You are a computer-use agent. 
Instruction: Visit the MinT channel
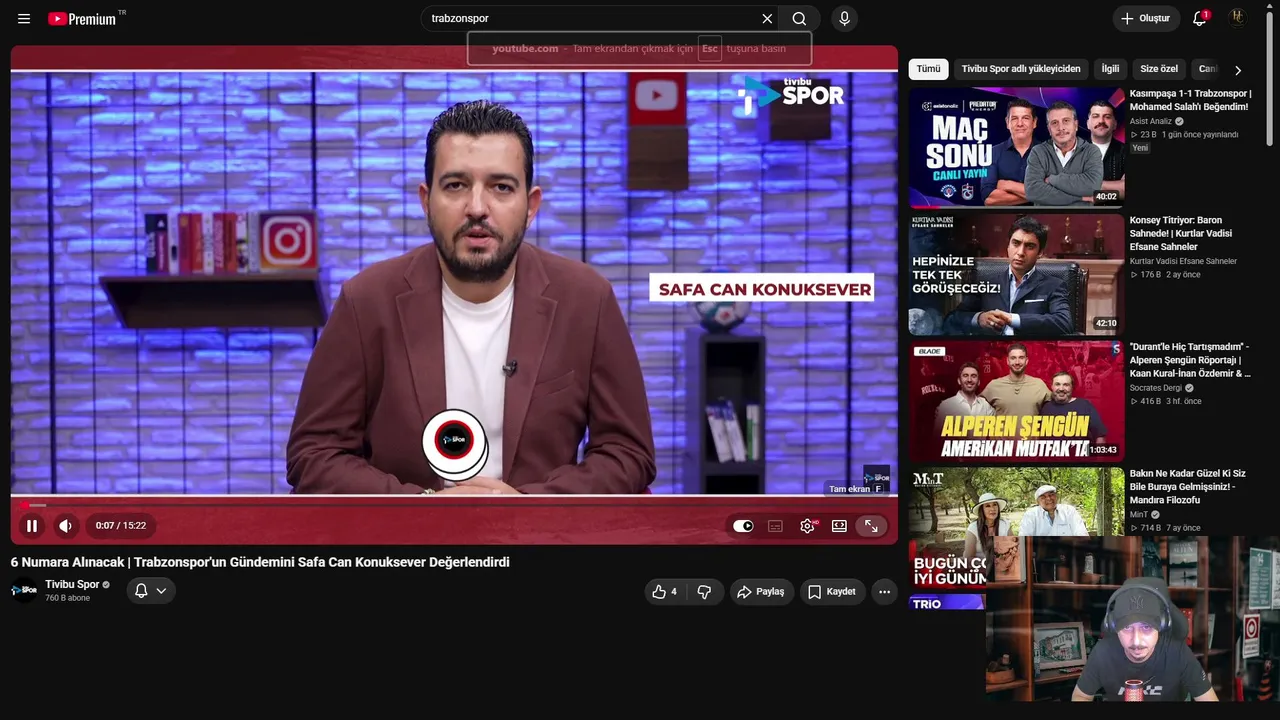(1139, 514)
